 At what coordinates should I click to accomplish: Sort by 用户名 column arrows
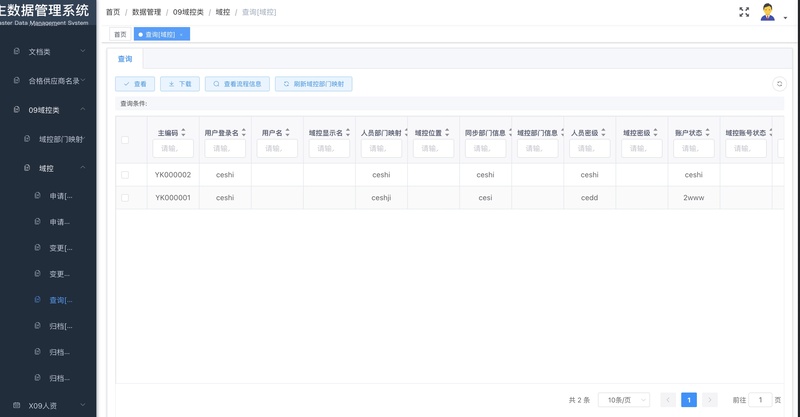tap(287, 133)
